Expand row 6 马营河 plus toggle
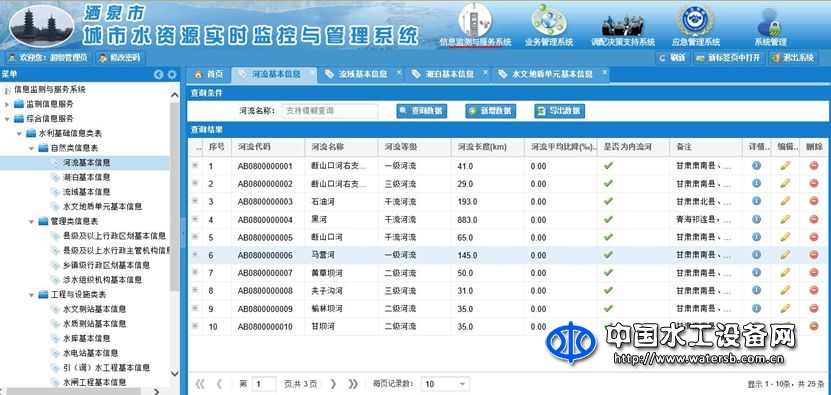The image size is (831, 395). (195, 254)
